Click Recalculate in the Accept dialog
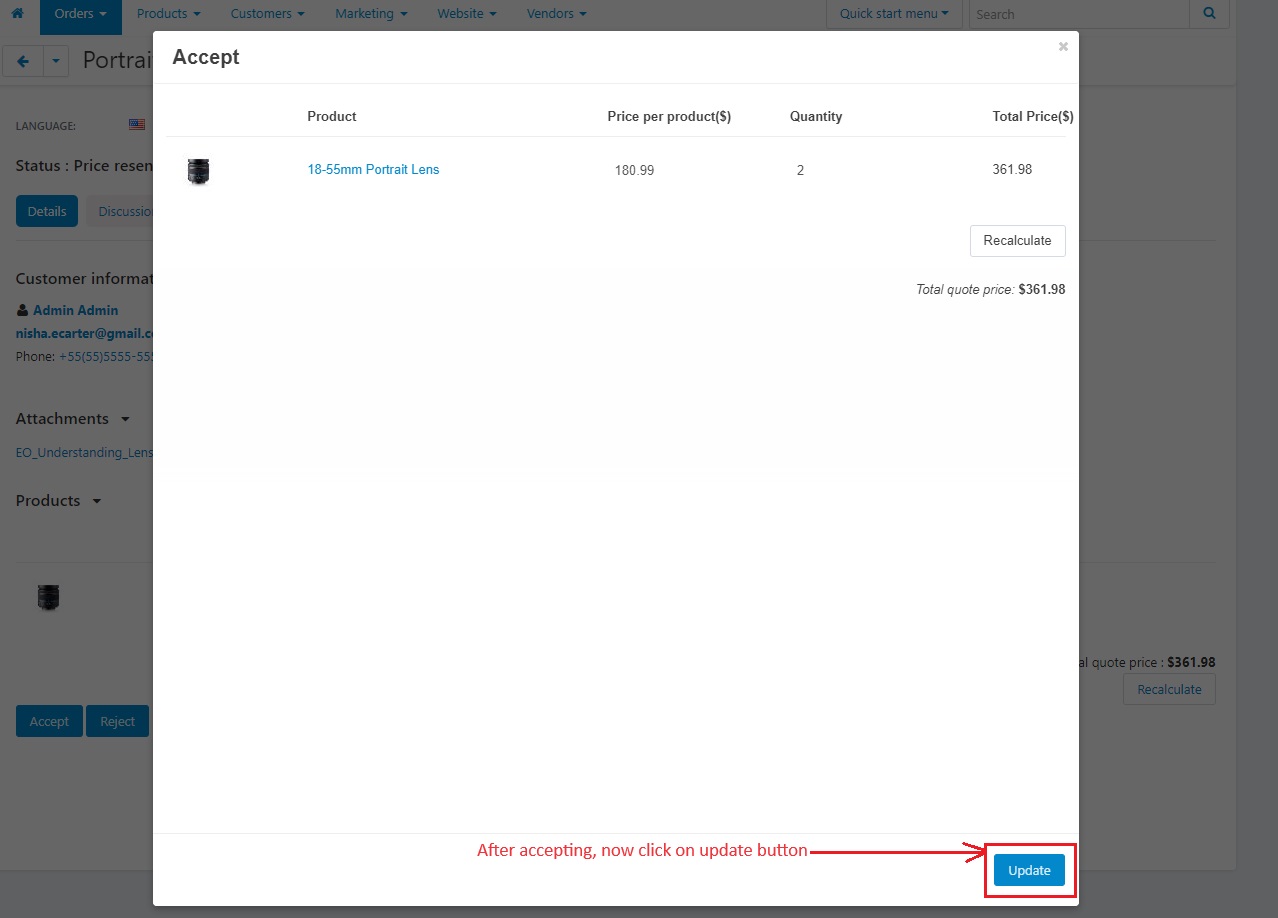The height and width of the screenshot is (918, 1278). click(1017, 240)
